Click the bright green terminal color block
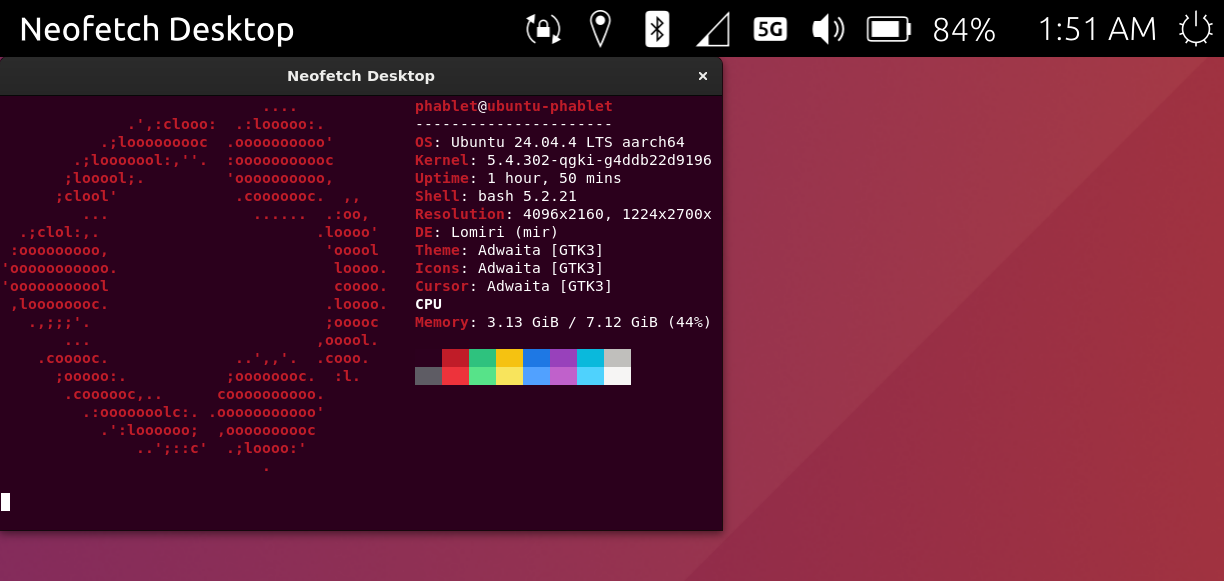 pyautogui.click(x=482, y=376)
